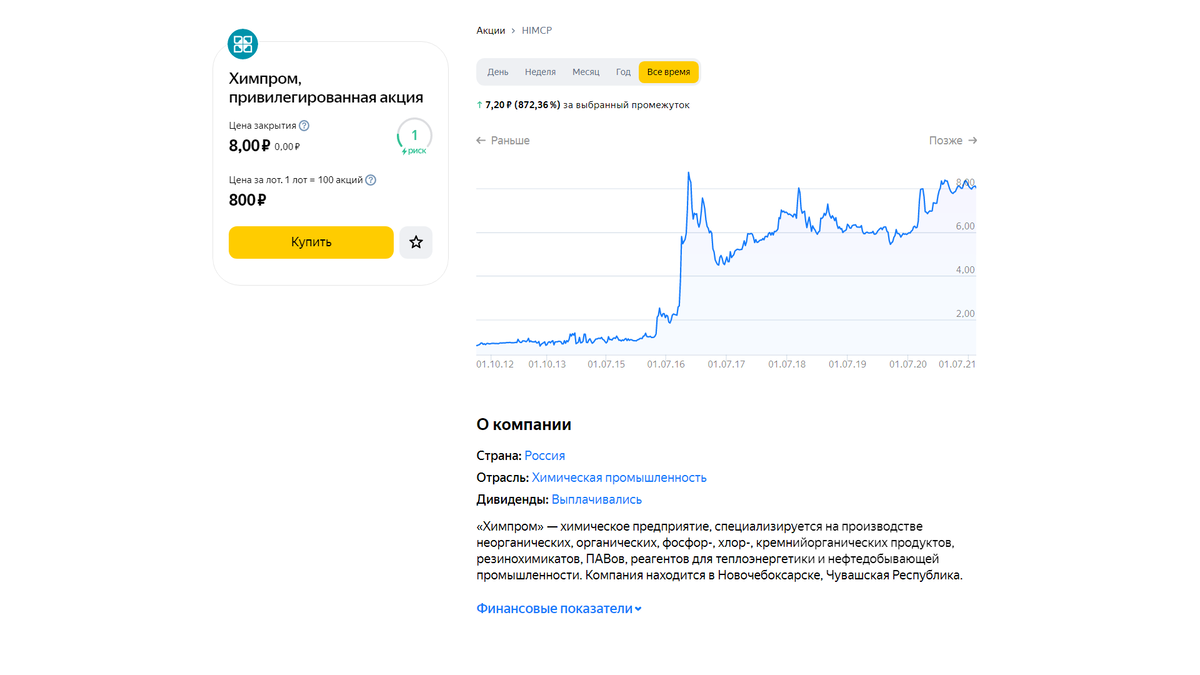This screenshot has height=675, width=1200.
Task: Click the 01.07.21 date label on chart
Action: pos(957,365)
